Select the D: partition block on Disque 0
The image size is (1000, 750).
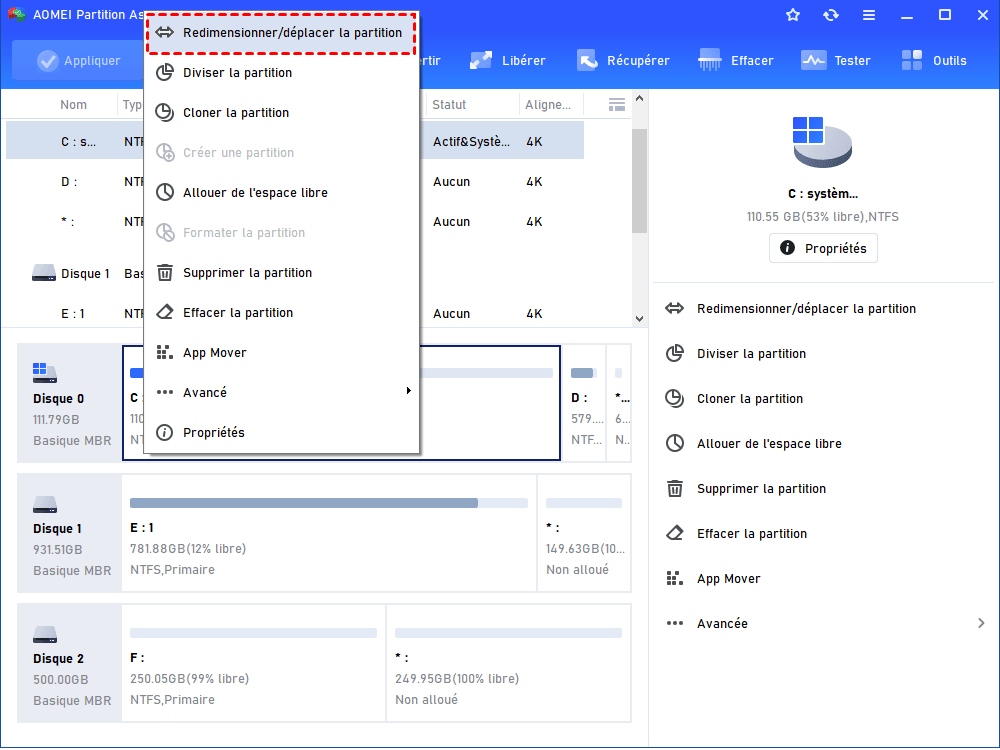pyautogui.click(x=586, y=402)
